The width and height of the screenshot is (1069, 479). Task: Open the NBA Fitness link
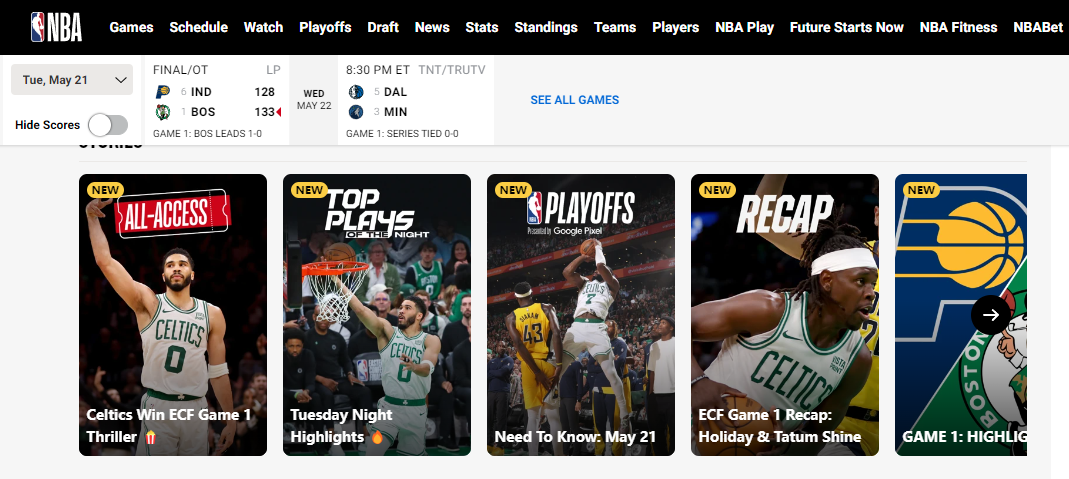tap(958, 27)
